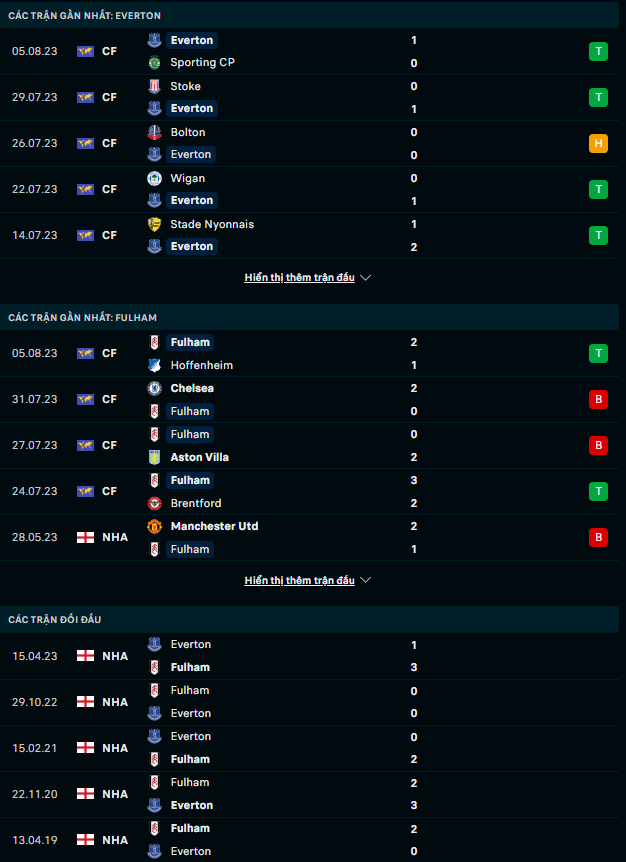Click the green T badge for Everton vs Sporting CP
Image resolution: width=626 pixels, height=862 pixels.
(598, 51)
